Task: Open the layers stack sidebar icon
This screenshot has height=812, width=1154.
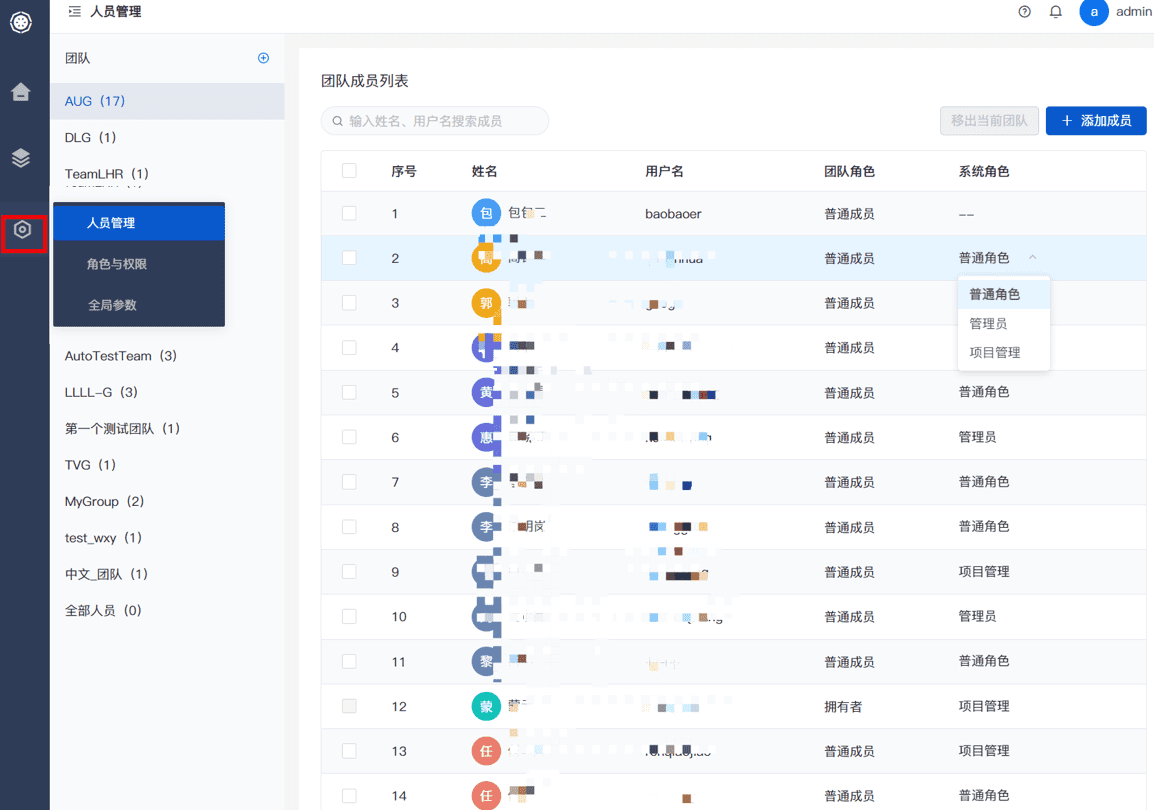Action: coord(21,158)
